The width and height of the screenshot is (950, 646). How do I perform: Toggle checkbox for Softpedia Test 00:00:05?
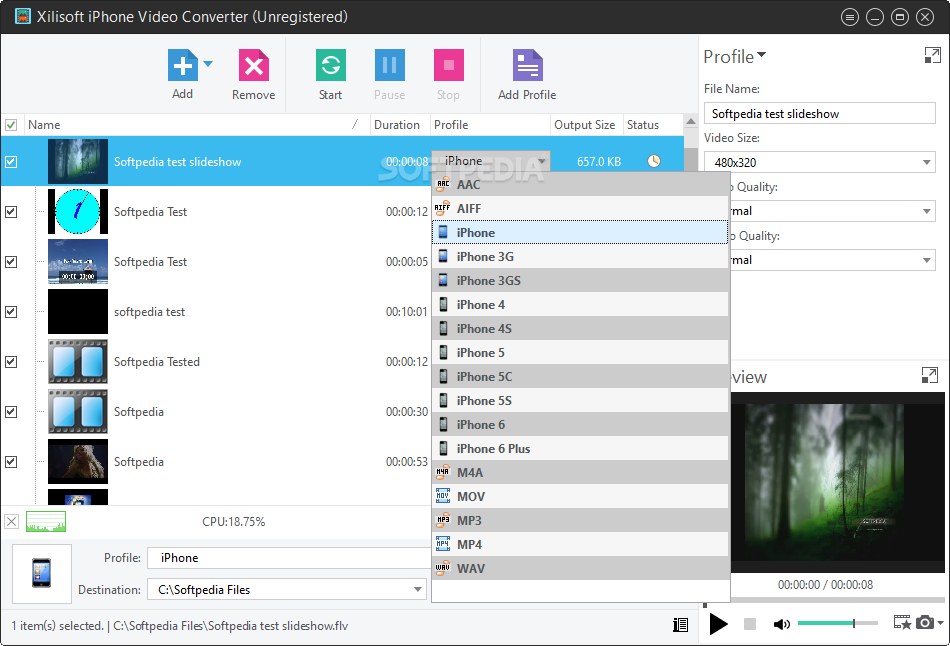pos(11,262)
